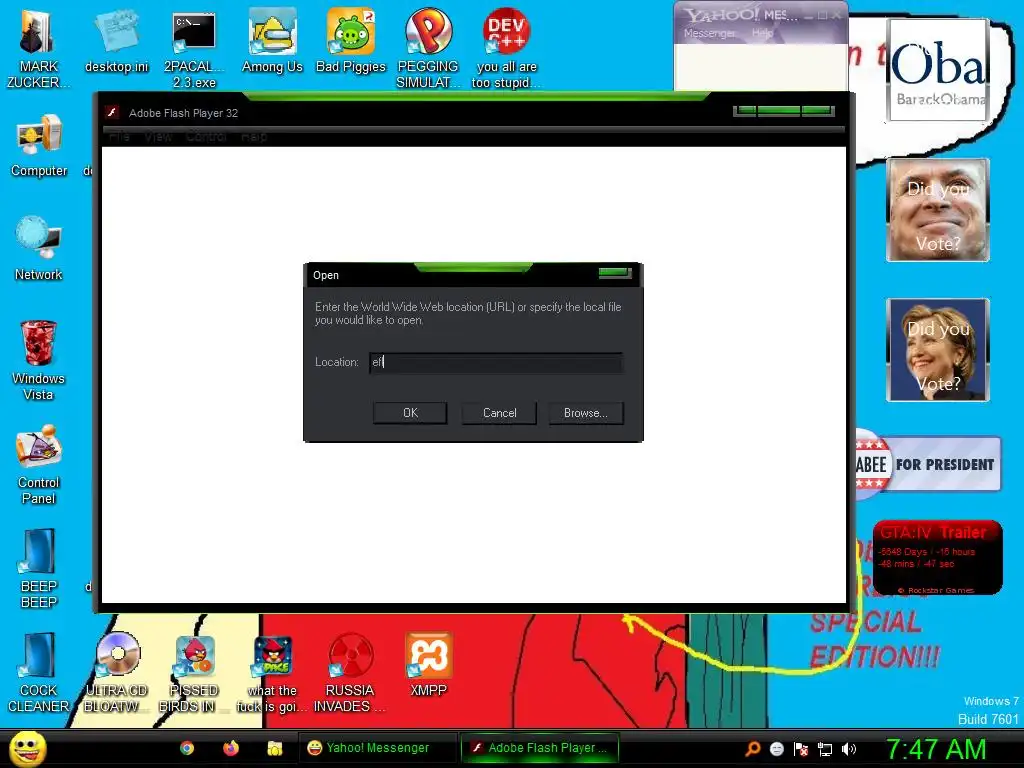Viewport: 1024px width, 768px height.
Task: Click the Browse... button
Action: (586, 413)
